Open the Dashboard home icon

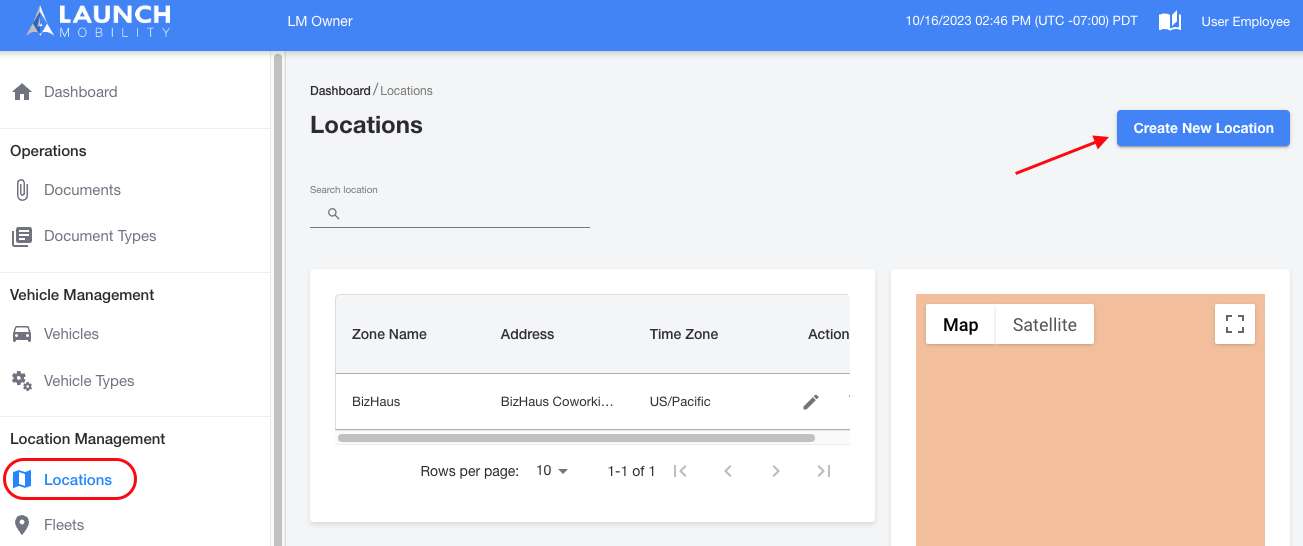click(x=21, y=92)
